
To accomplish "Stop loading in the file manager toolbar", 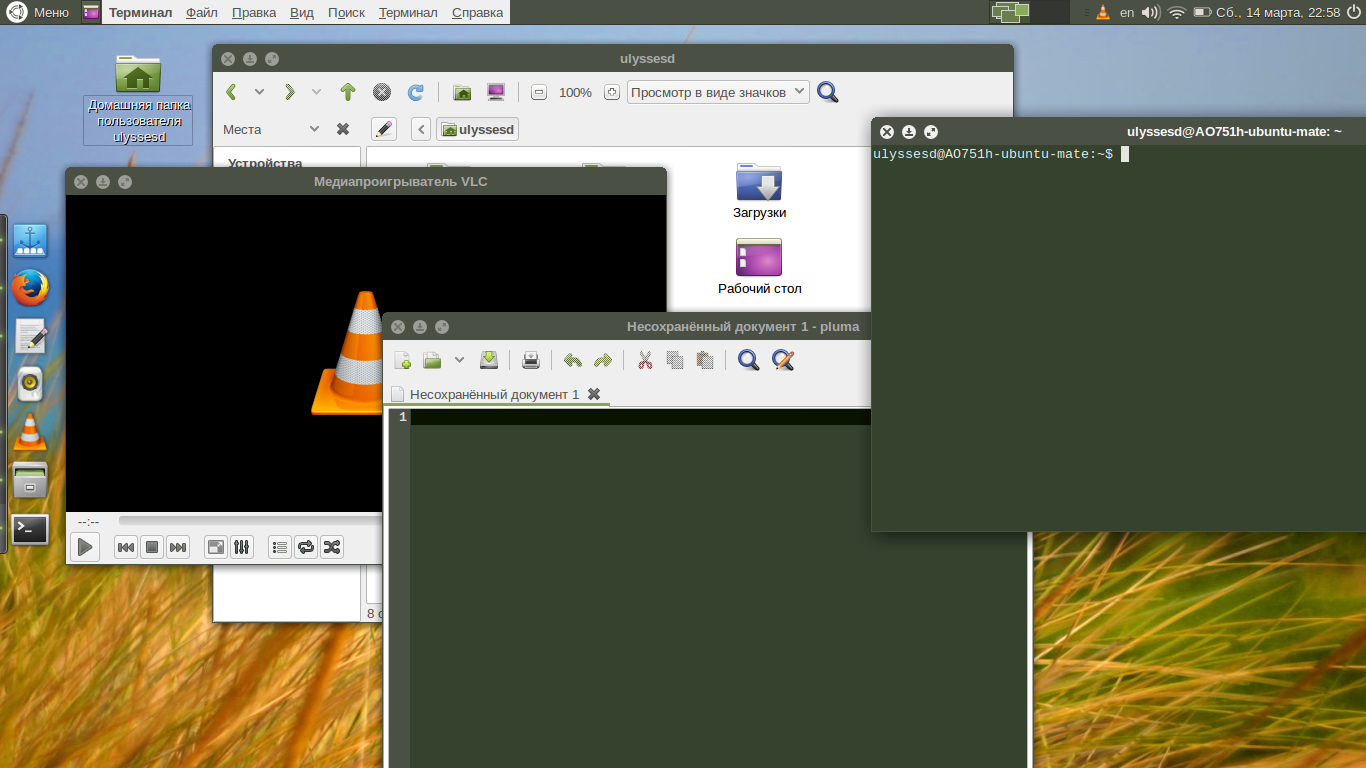I will 381,92.
